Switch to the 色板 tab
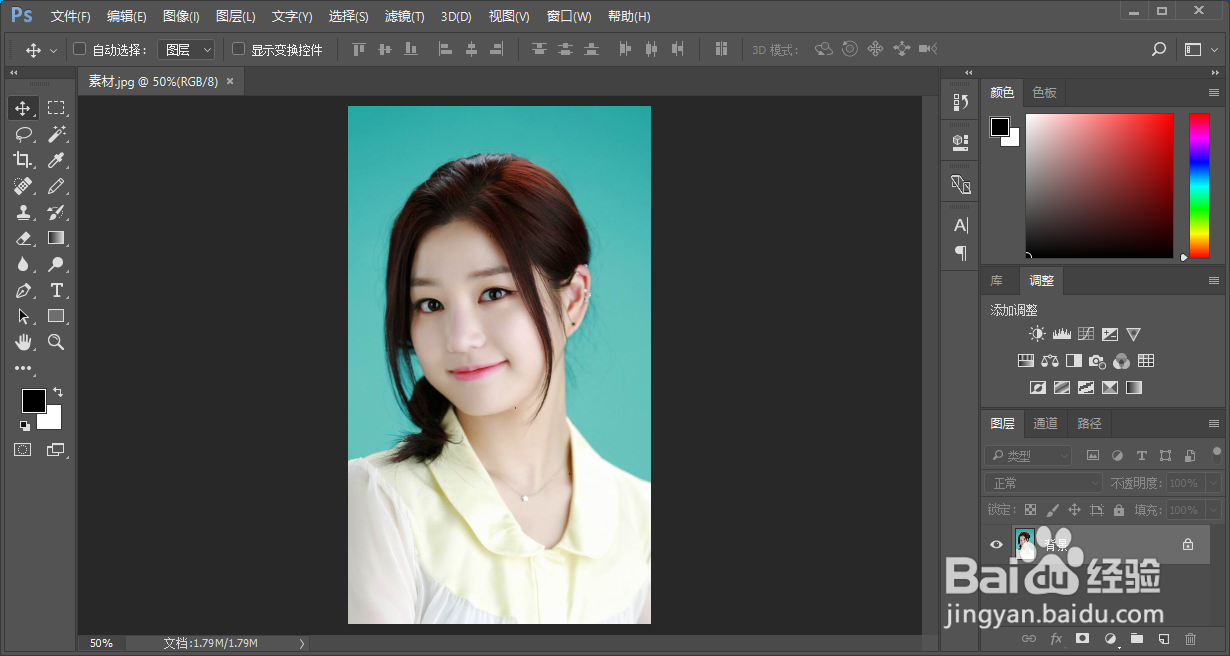 [1044, 92]
